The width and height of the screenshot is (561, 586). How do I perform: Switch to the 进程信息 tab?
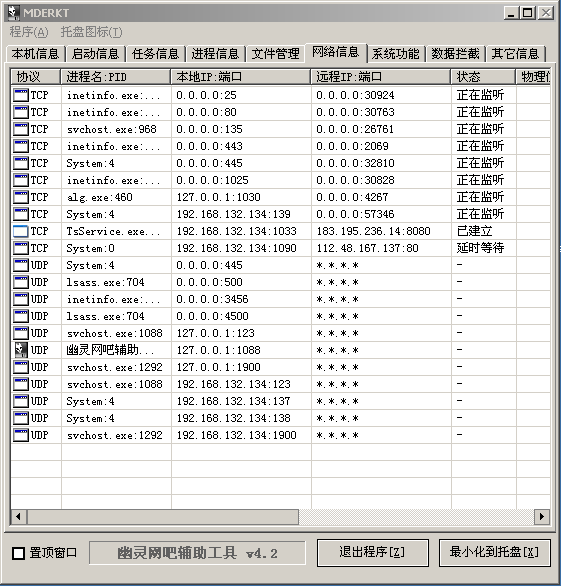(215, 53)
